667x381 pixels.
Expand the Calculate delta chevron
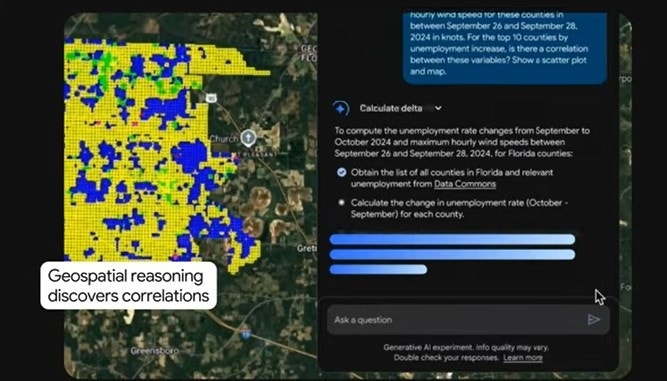pyautogui.click(x=438, y=108)
